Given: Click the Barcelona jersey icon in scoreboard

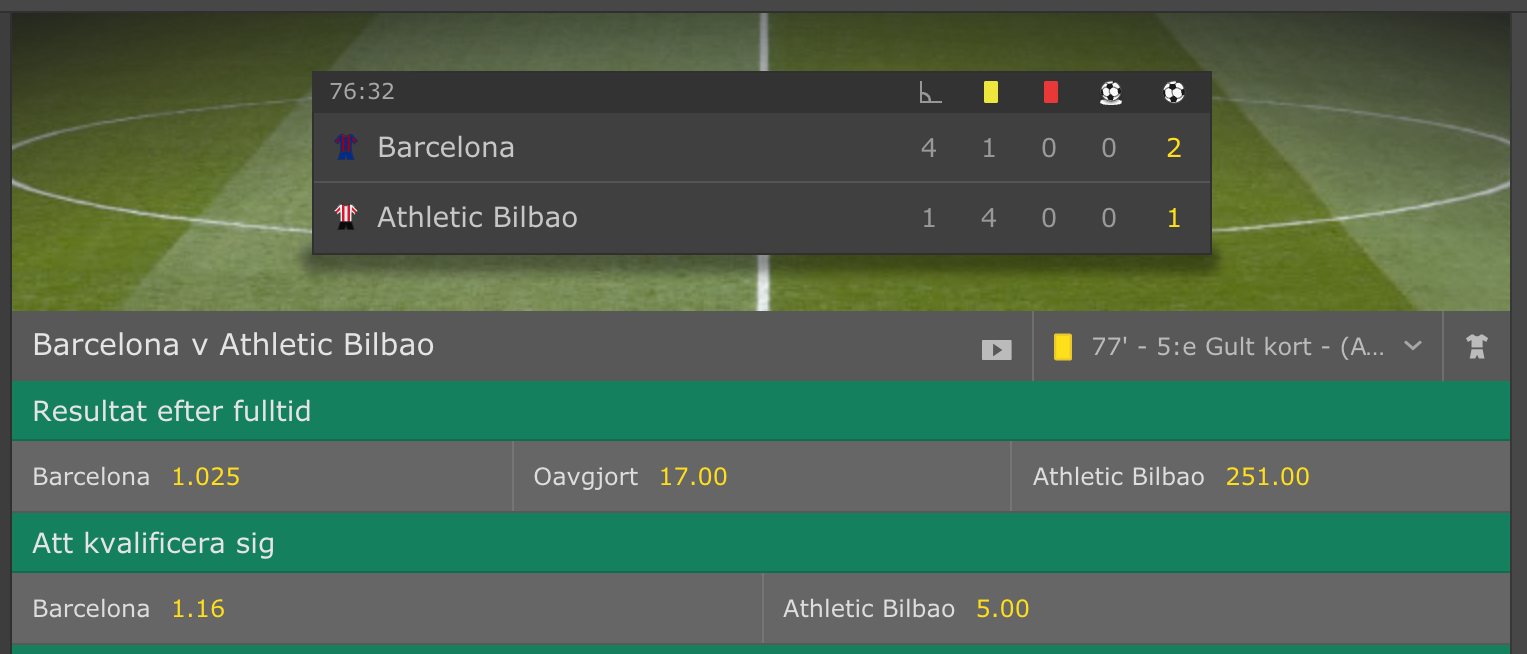Looking at the screenshot, I should (x=345, y=148).
